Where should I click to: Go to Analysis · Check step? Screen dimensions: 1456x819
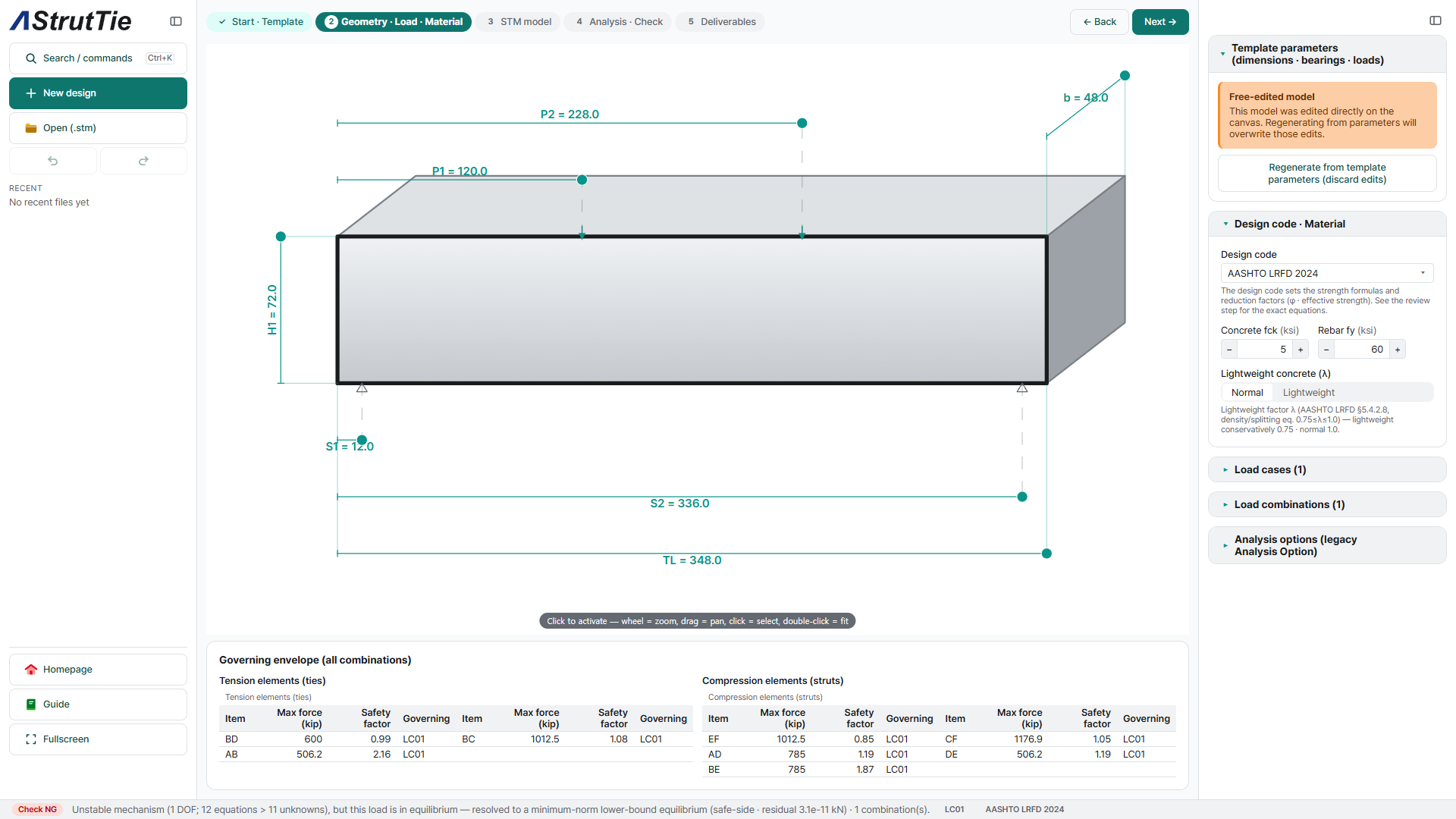[619, 22]
